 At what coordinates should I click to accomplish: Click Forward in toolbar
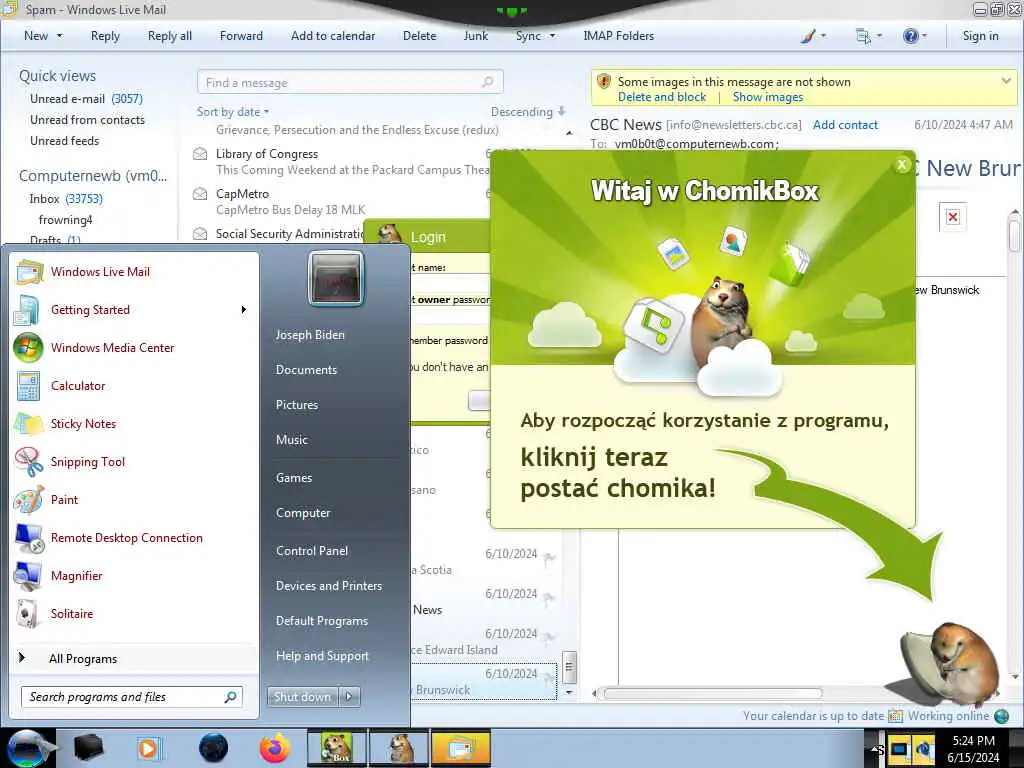241,36
